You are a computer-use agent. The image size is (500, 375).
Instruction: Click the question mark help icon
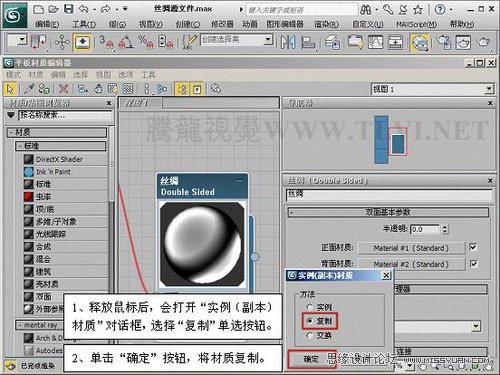[440, 10]
